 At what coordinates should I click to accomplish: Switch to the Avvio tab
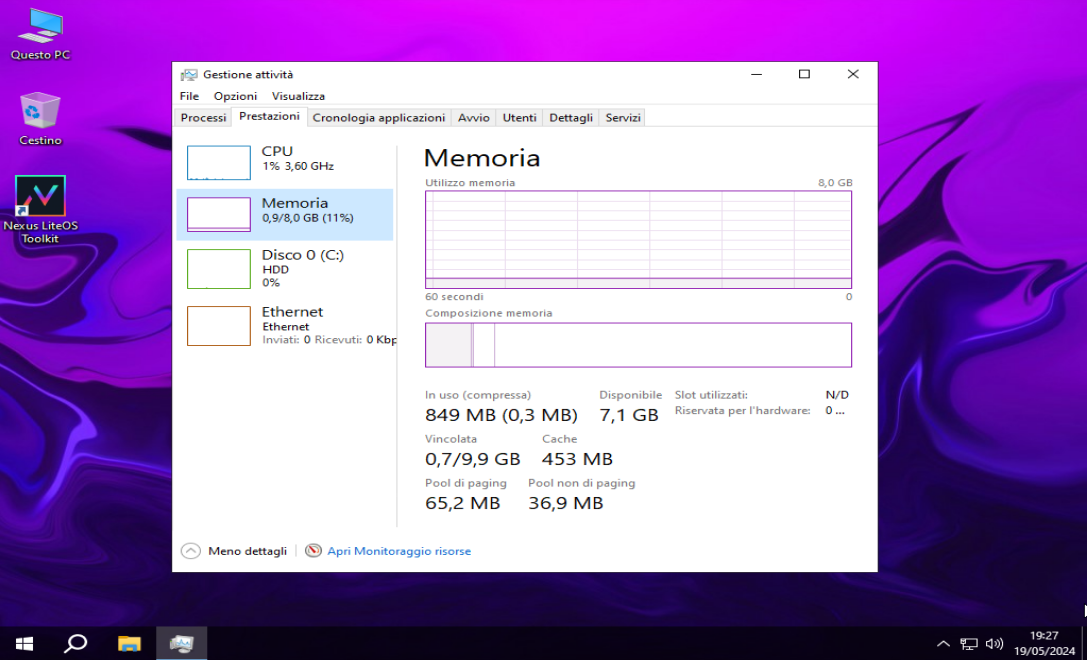(x=473, y=118)
